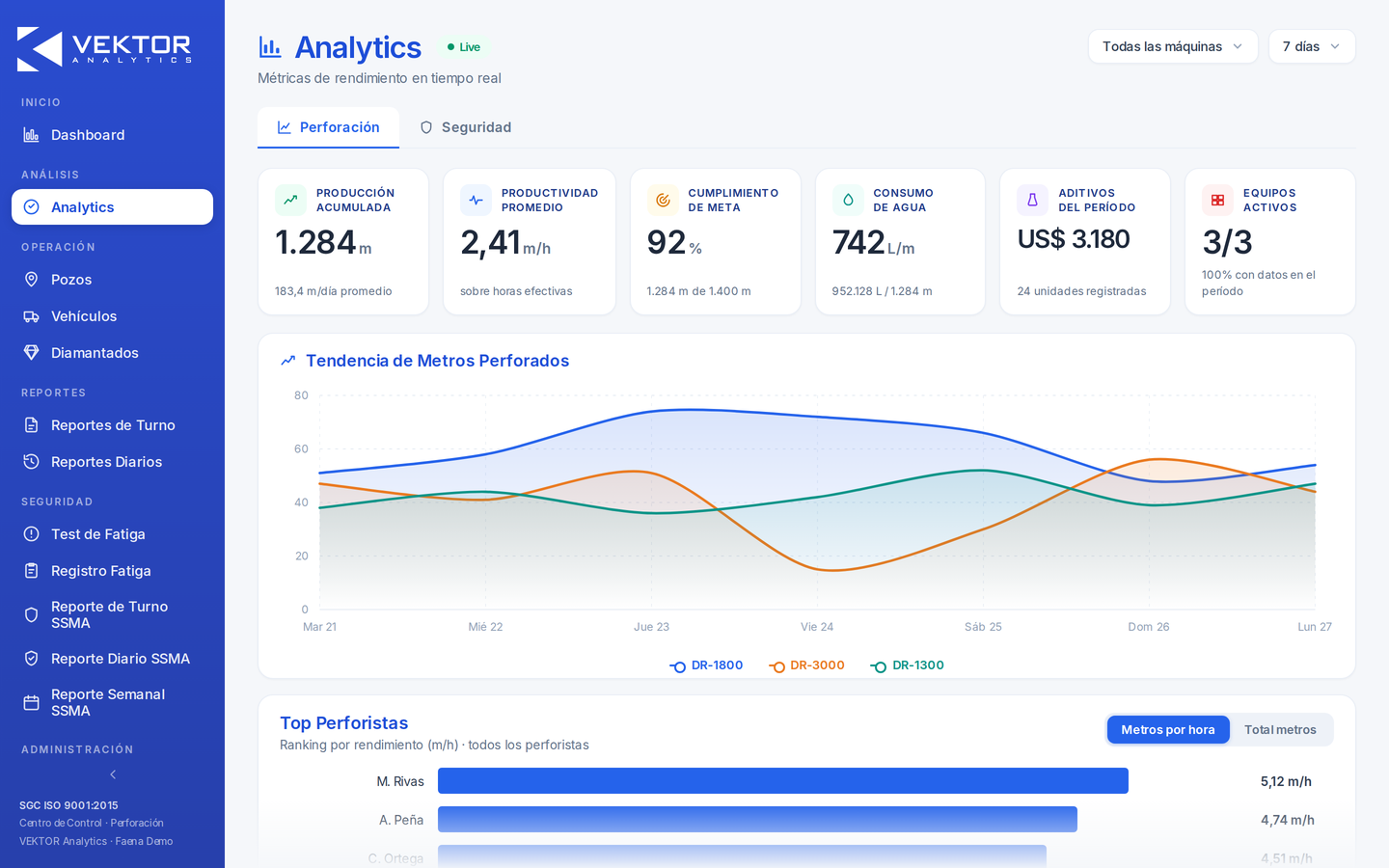
Task: Click the Top Perforistas heading
Action: tap(343, 723)
